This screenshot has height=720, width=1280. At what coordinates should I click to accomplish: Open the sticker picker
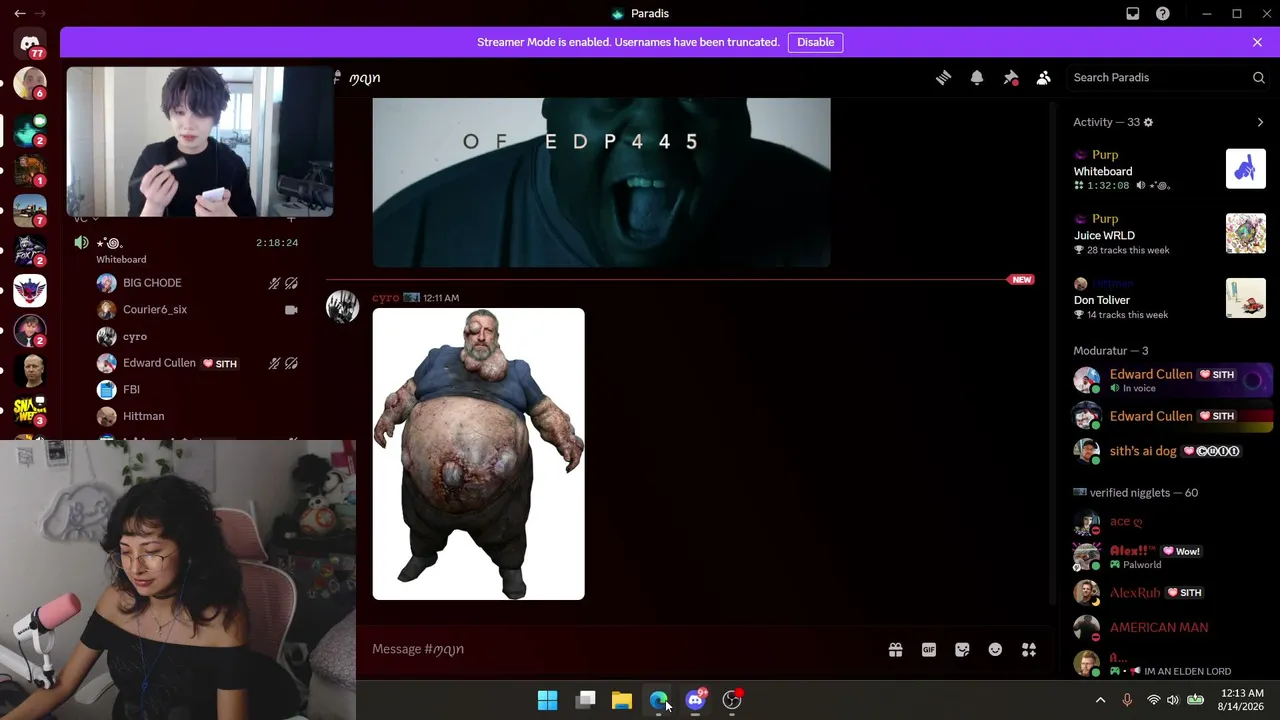click(x=962, y=650)
